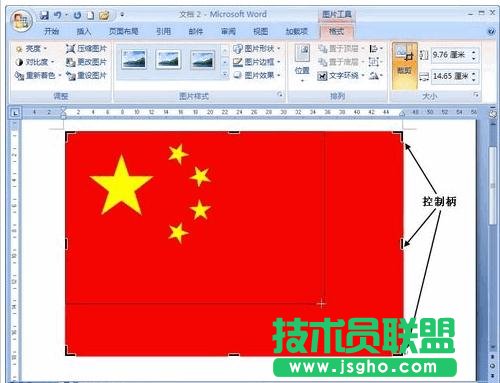Screen dimensions: 500x383
Task: Switch to the 加载项 Add-ins tab
Action: [x=296, y=31]
